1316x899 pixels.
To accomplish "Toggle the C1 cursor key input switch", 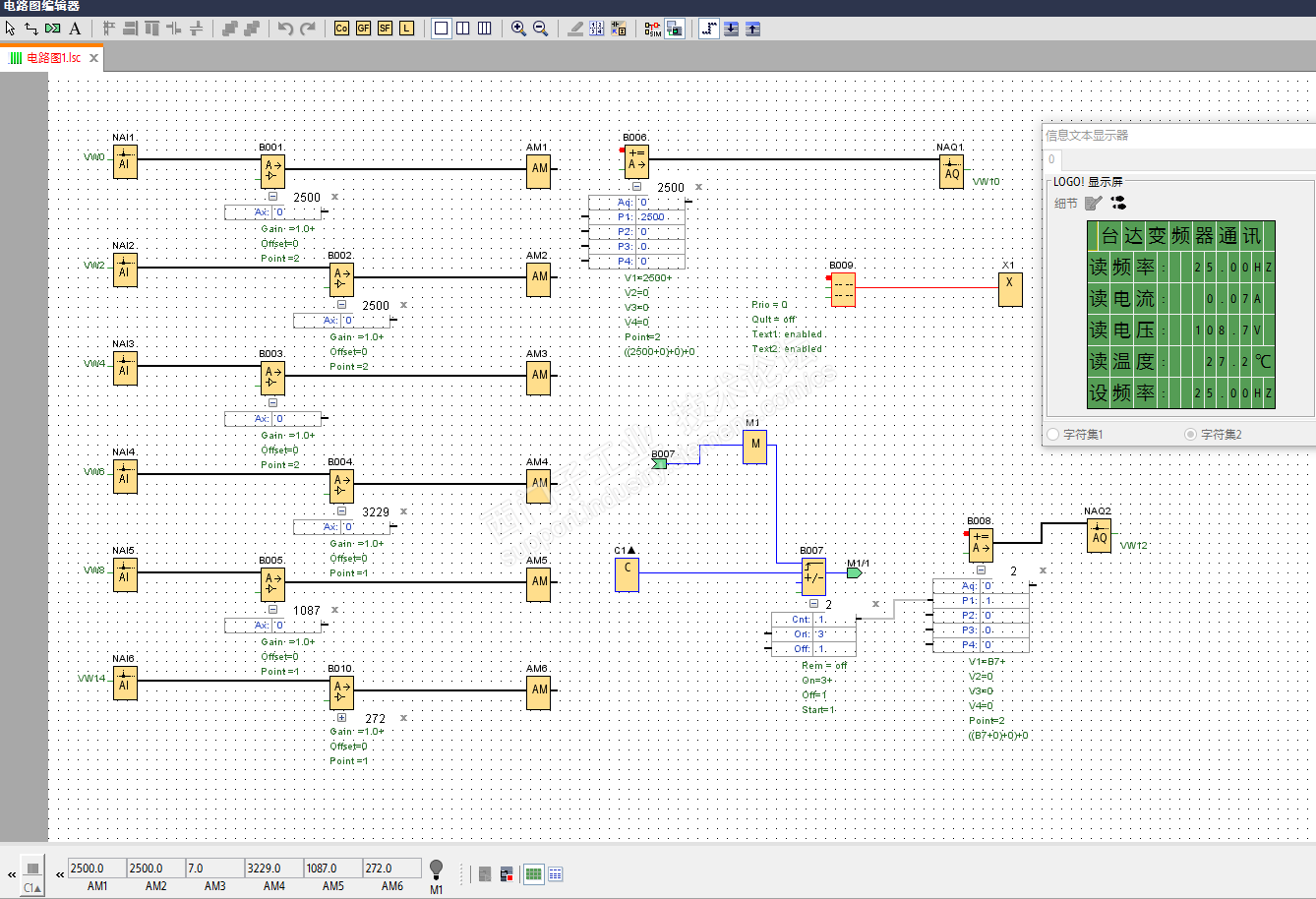I will point(32,869).
